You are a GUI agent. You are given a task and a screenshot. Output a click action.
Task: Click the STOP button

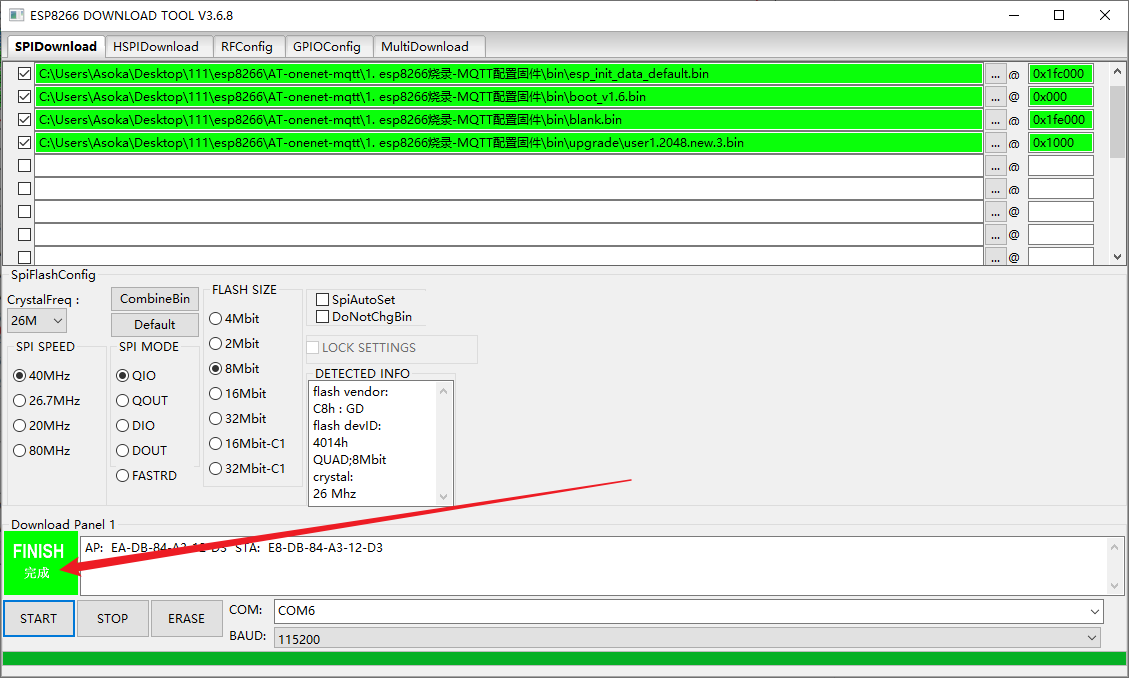click(x=112, y=619)
